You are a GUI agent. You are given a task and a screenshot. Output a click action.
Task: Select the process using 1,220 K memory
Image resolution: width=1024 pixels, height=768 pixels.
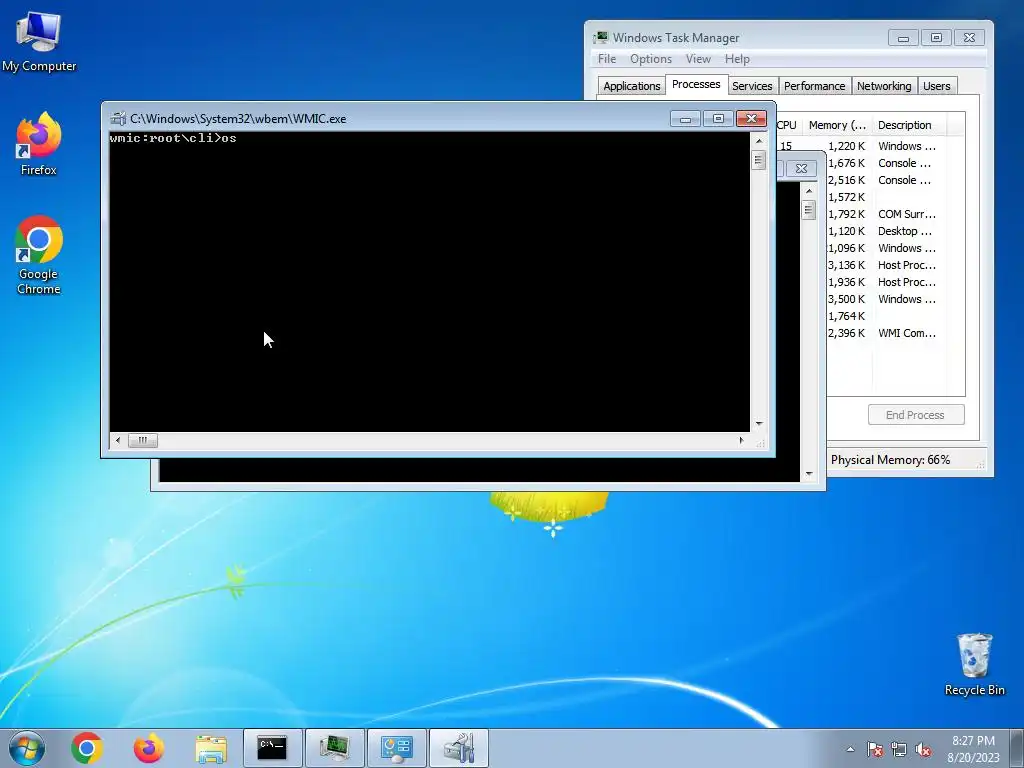pos(871,146)
